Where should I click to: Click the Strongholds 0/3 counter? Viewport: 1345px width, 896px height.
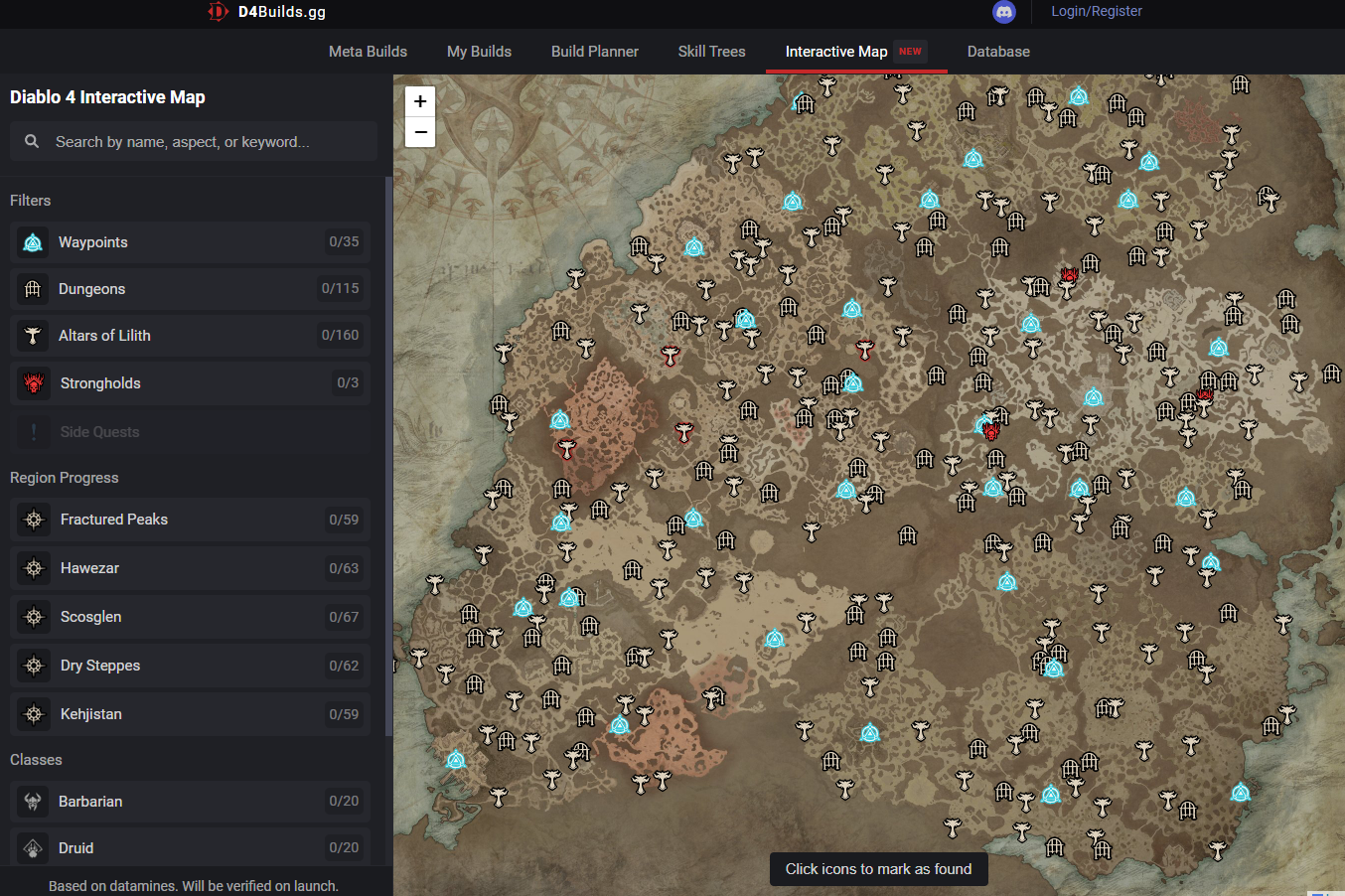point(348,382)
